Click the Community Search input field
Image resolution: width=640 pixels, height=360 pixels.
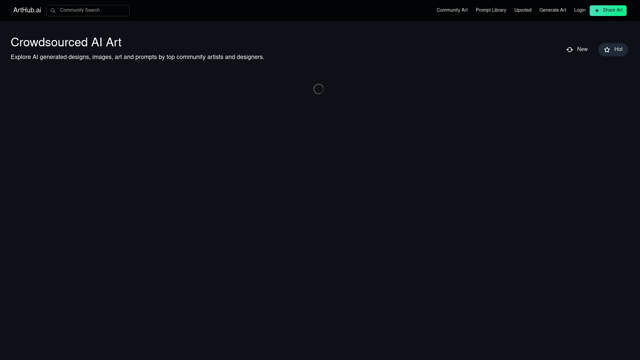tap(88, 10)
